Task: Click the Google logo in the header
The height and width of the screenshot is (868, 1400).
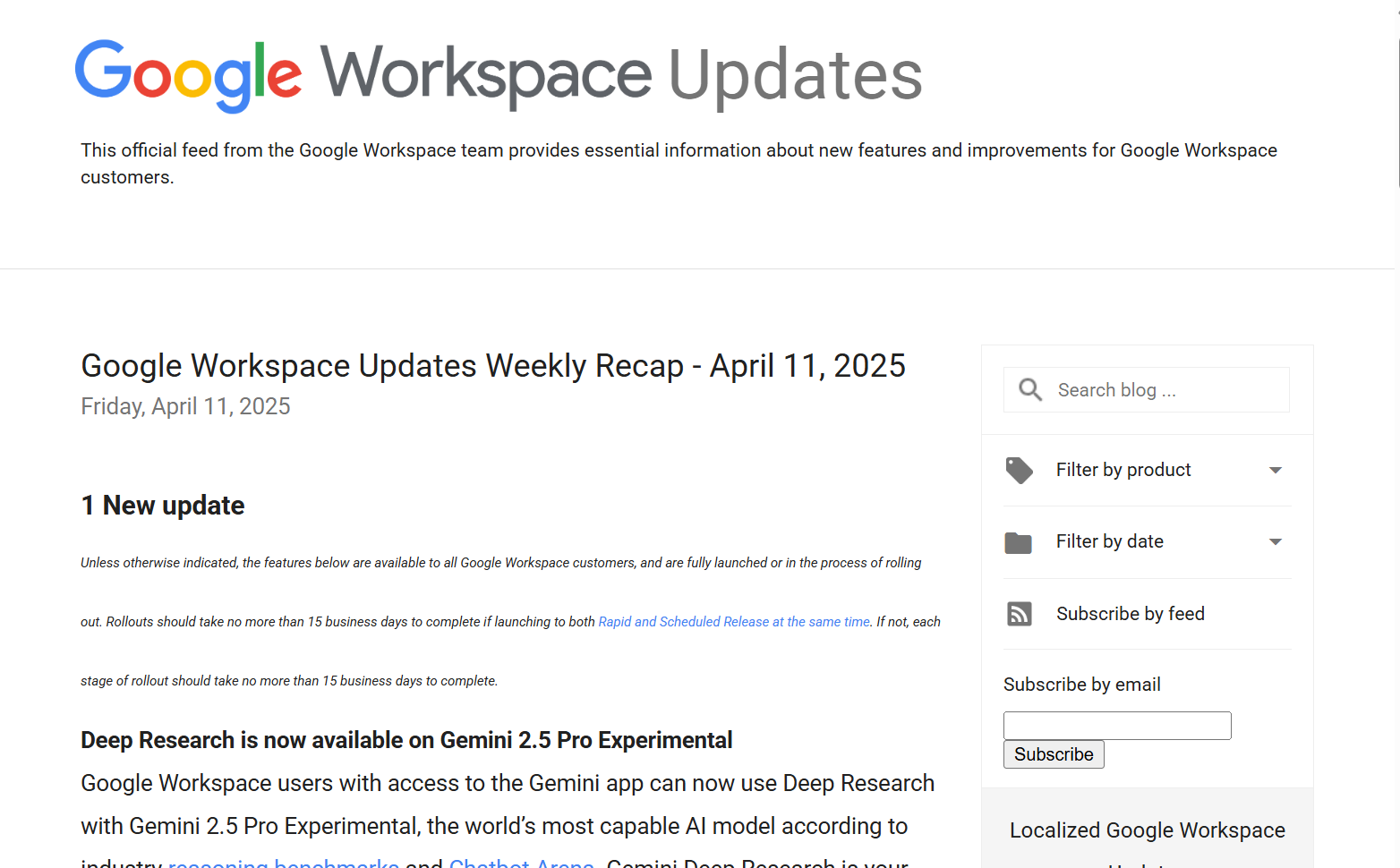Action: 189,75
